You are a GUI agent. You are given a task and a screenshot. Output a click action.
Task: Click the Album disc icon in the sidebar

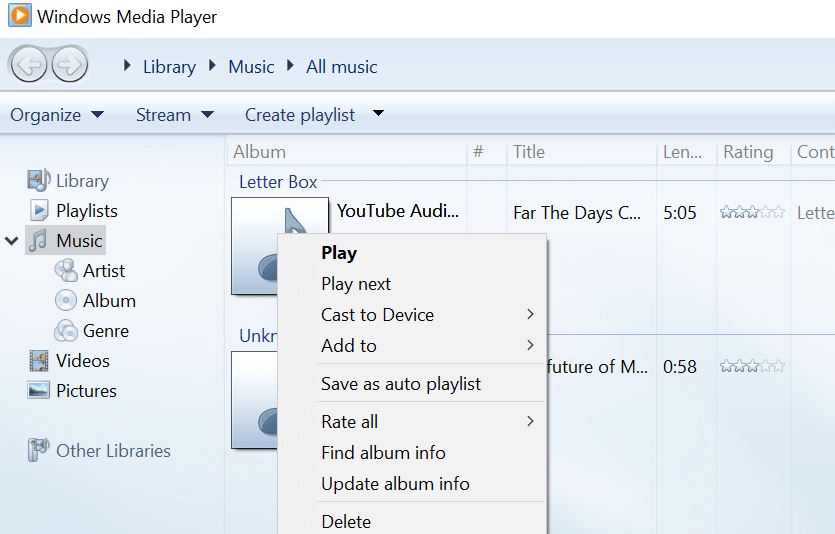coord(66,300)
